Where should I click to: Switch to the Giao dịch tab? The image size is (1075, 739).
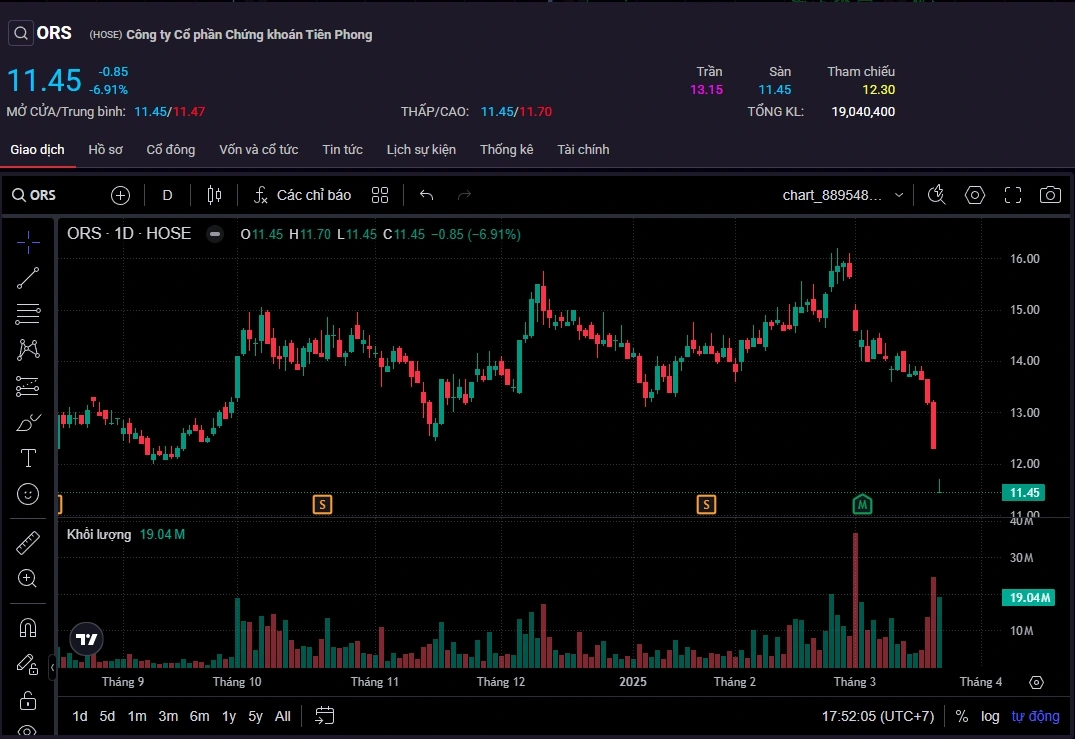pos(37,149)
